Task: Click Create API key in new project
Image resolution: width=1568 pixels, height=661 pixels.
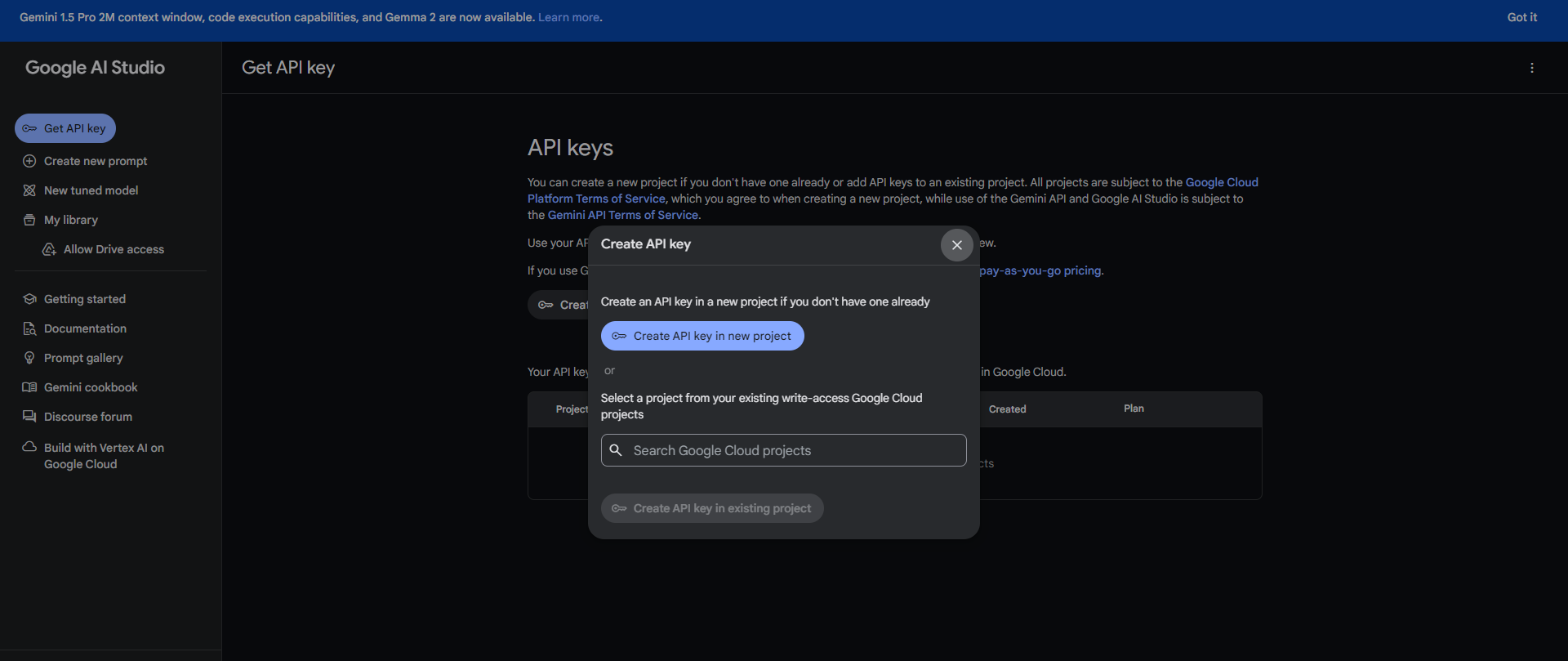Action: coord(702,336)
